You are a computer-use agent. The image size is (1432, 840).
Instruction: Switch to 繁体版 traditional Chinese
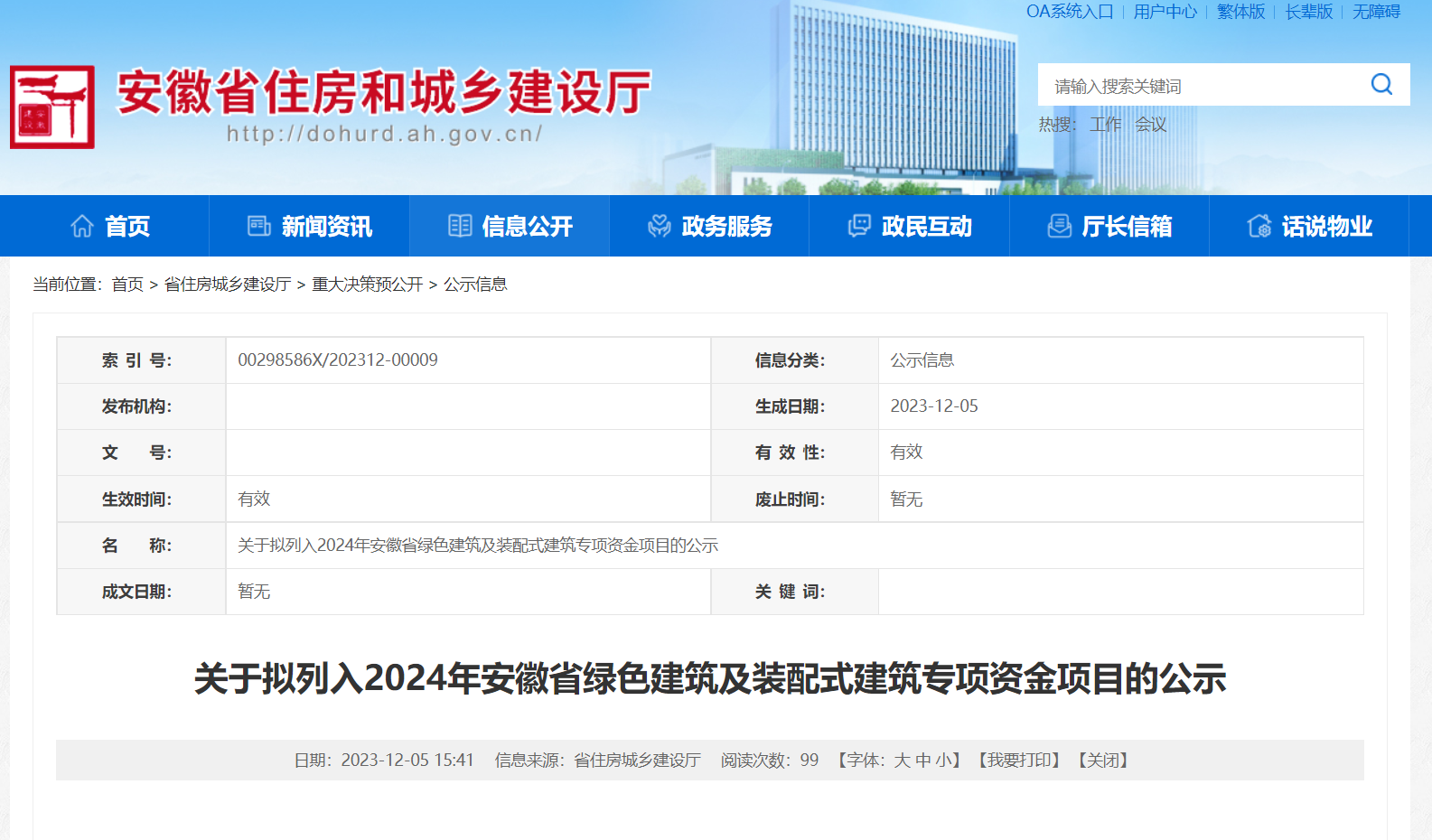[x=1240, y=12]
